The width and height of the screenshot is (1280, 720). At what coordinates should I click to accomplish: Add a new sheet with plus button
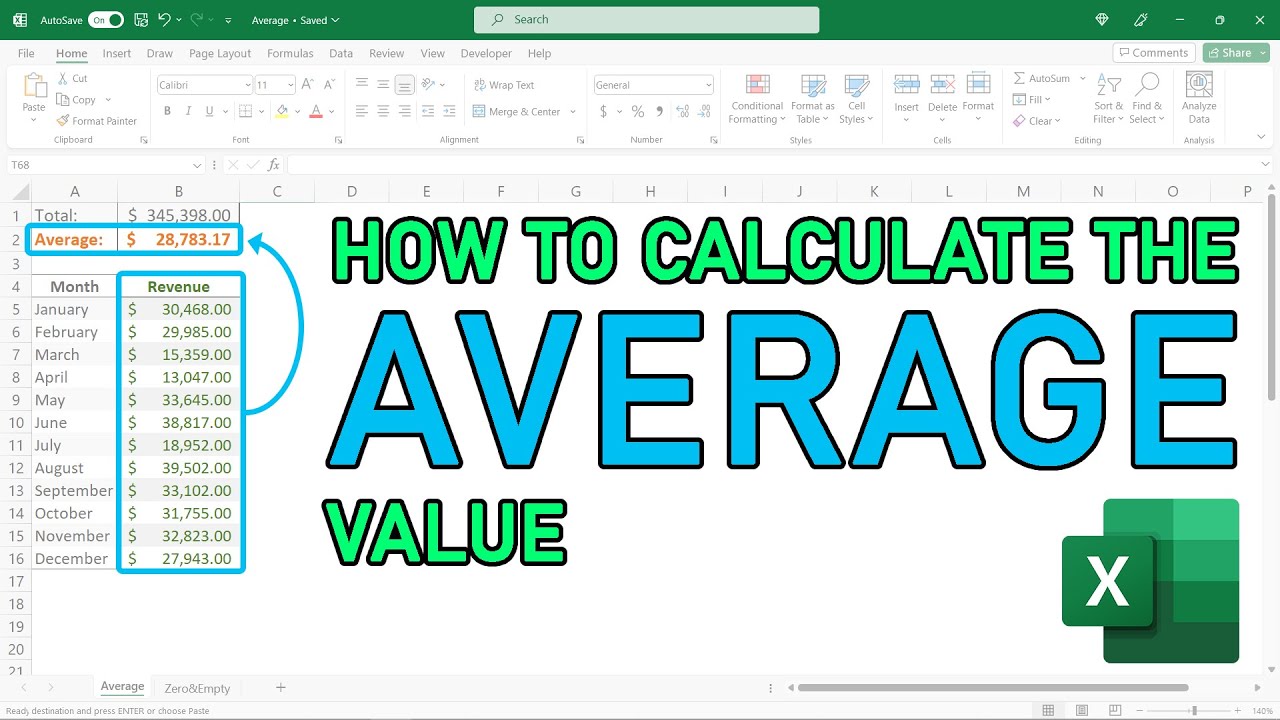[x=281, y=688]
